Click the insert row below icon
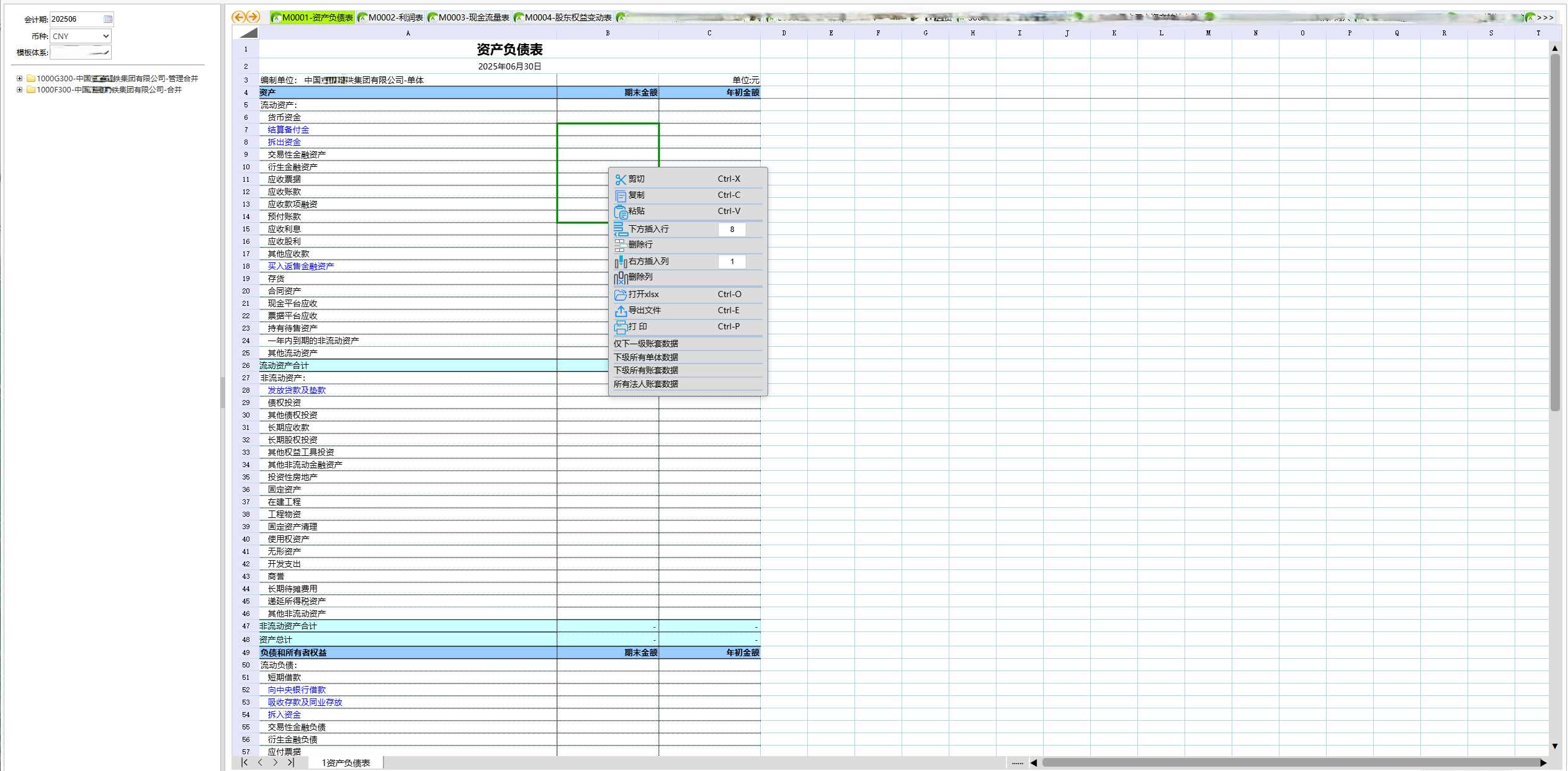Viewport: 1568px width, 771px height. pyautogui.click(x=620, y=230)
